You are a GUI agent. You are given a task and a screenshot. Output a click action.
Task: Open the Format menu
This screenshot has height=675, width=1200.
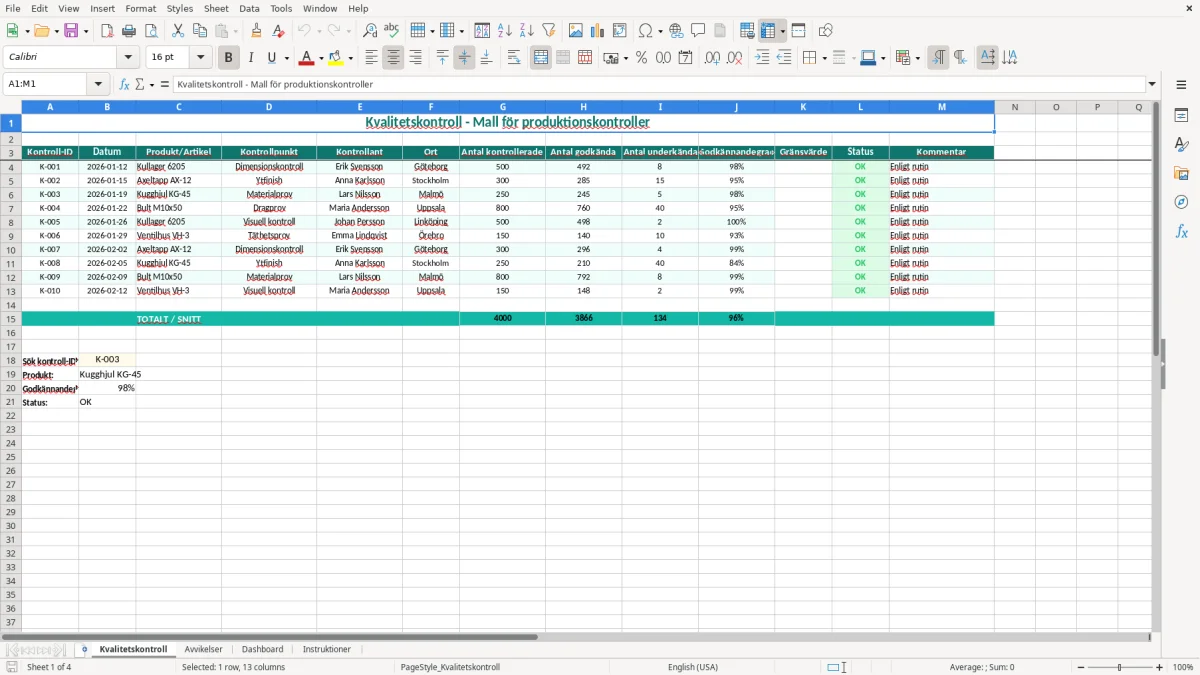click(x=140, y=8)
